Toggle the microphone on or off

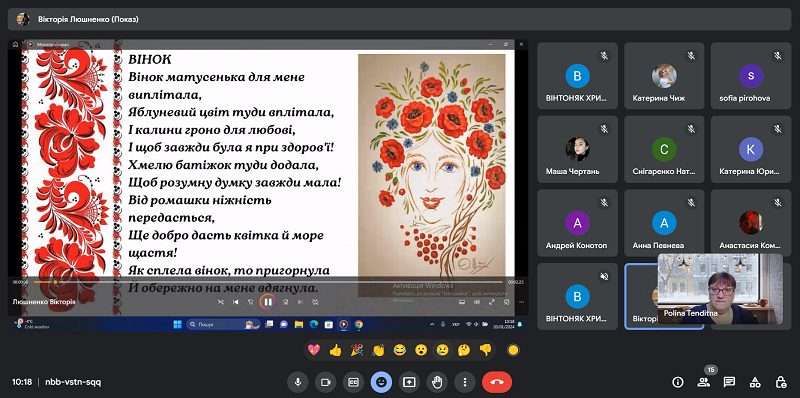pos(297,382)
